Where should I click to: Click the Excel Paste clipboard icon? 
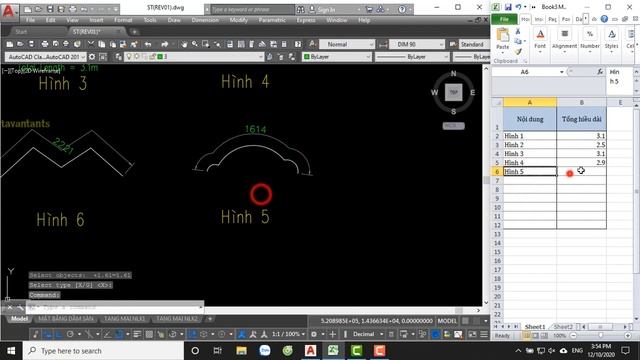click(503, 36)
